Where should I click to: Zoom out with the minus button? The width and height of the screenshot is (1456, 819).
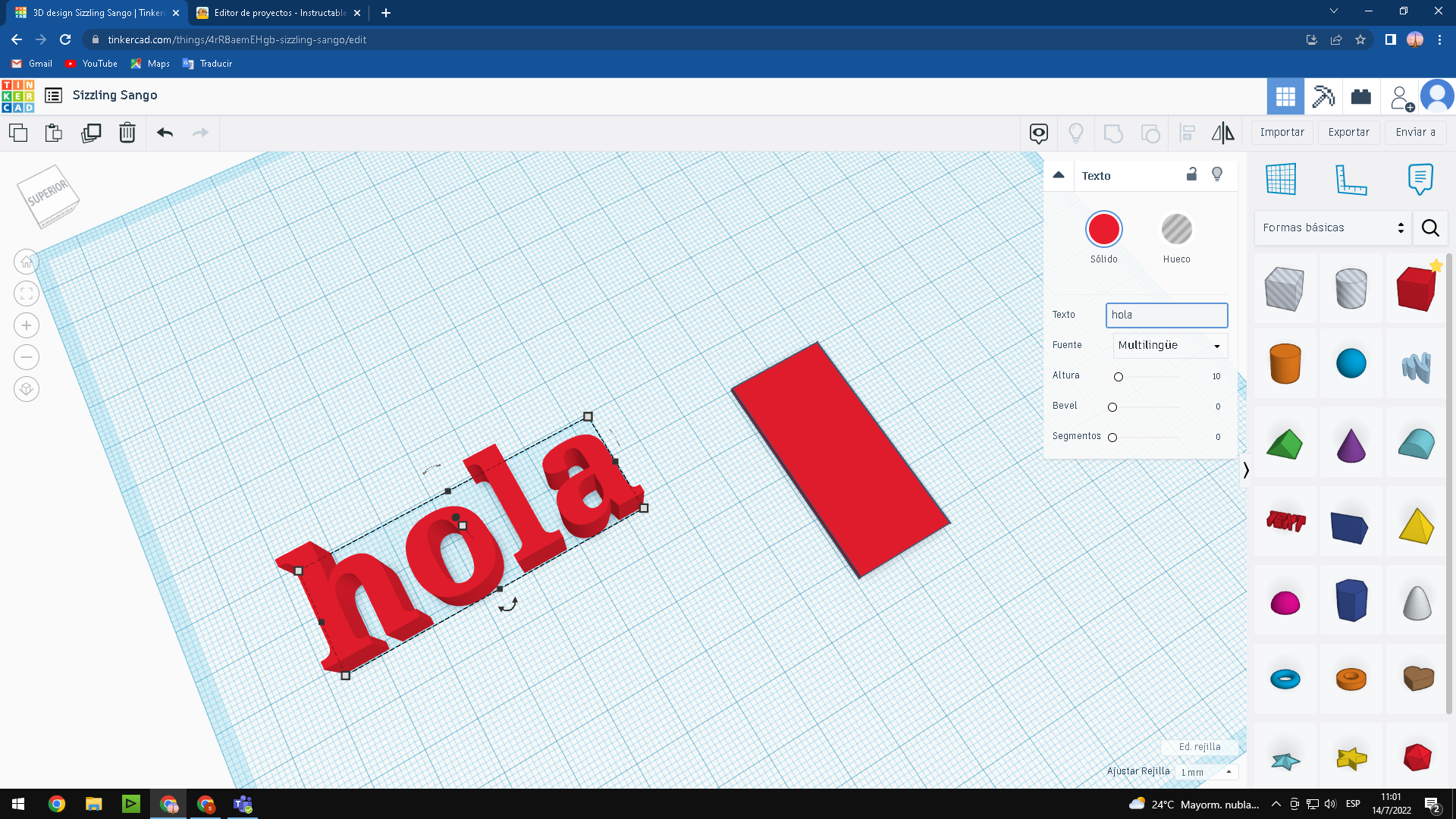coord(27,357)
